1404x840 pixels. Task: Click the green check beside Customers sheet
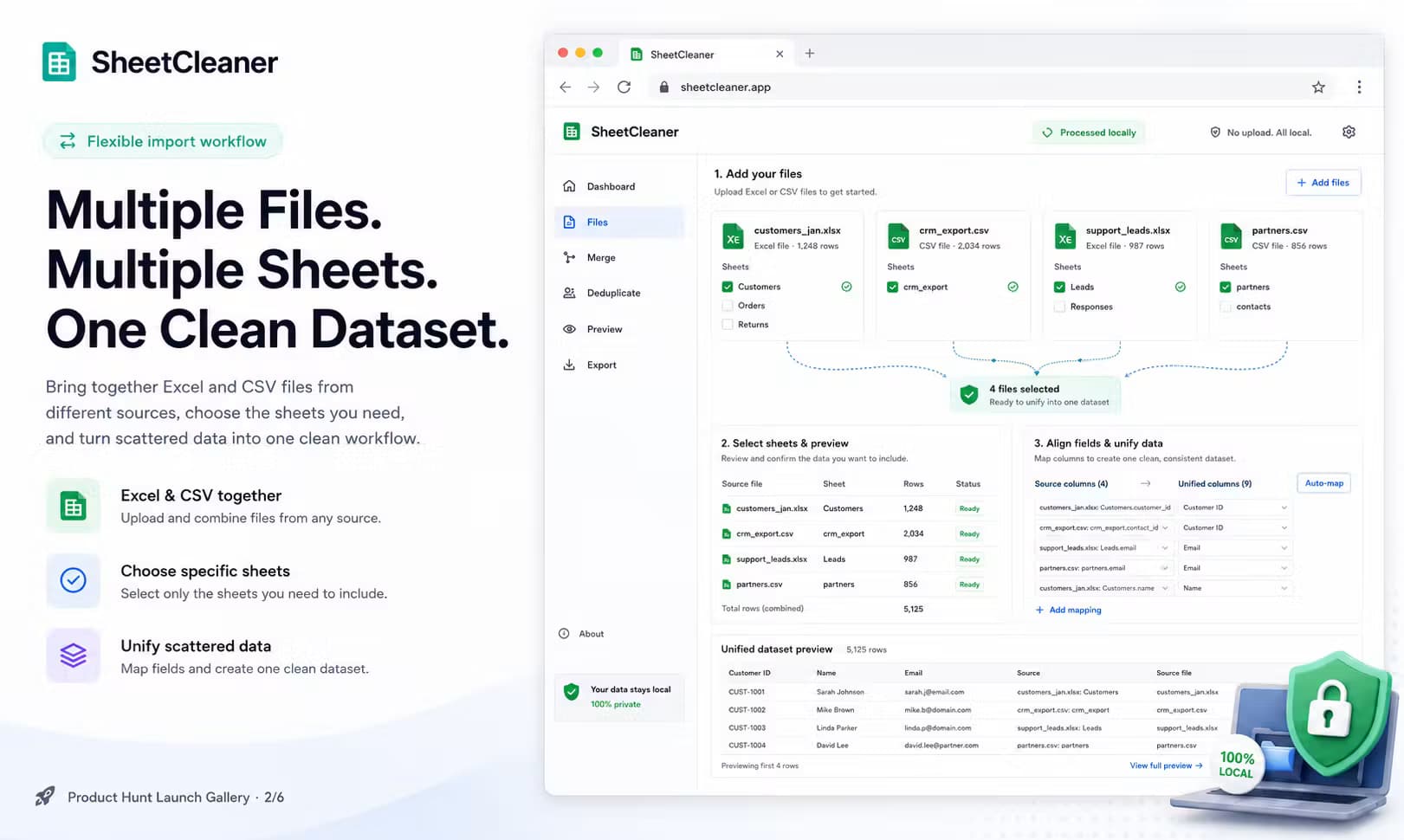click(x=846, y=287)
